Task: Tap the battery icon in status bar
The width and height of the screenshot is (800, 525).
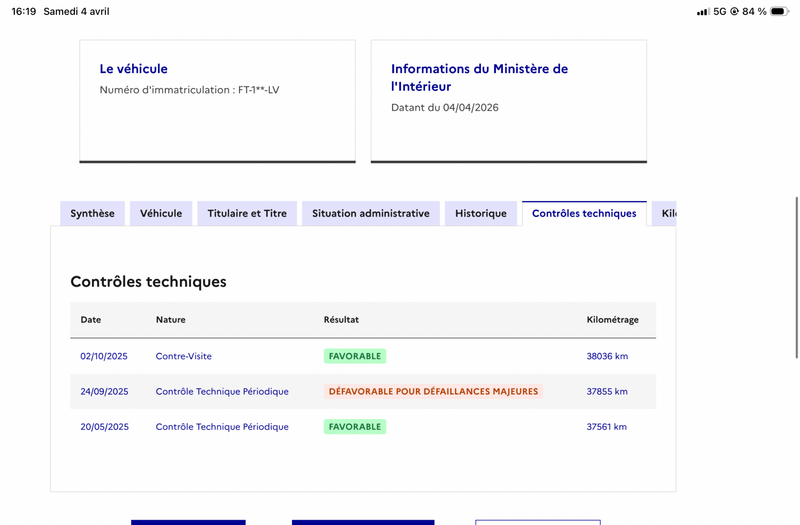Action: pyautogui.click(x=780, y=11)
